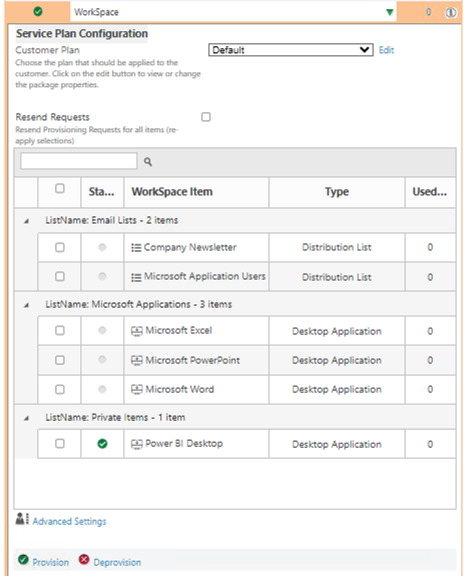Click the info icon in WorkSpace header
This screenshot has height=576, width=466.
[451, 12]
